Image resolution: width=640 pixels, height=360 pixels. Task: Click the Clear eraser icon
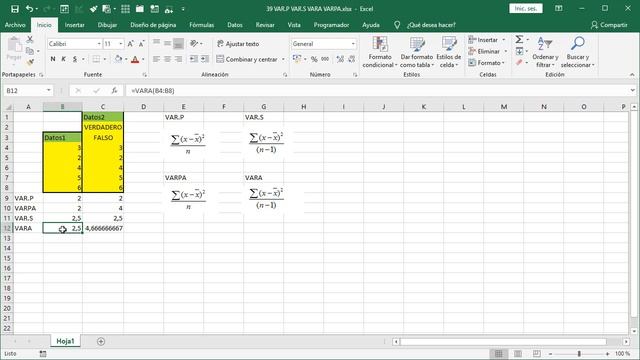click(519, 62)
